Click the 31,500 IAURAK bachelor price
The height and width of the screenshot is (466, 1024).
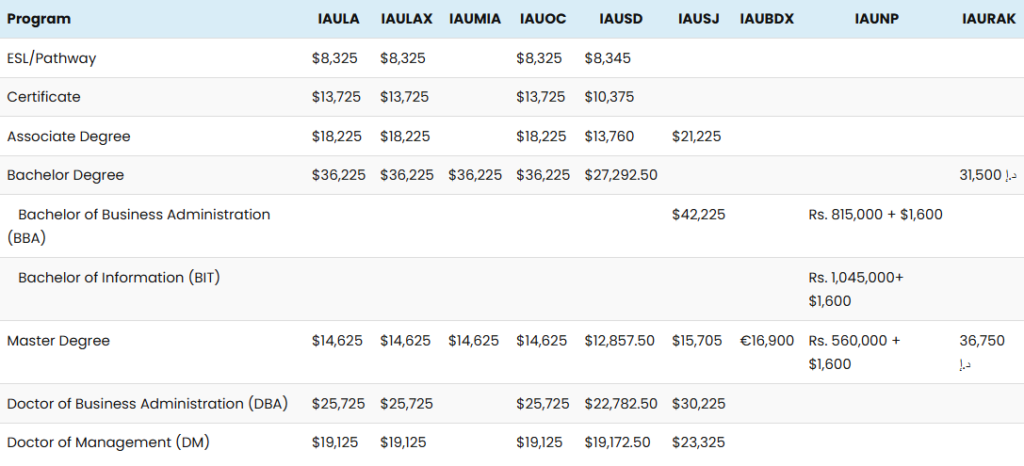988,175
